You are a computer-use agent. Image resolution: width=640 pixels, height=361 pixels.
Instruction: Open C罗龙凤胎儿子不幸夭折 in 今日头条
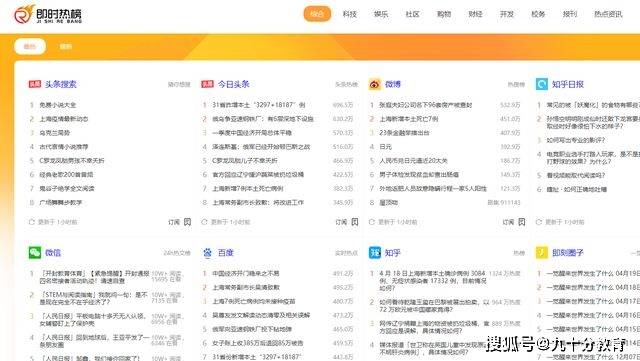(244, 160)
